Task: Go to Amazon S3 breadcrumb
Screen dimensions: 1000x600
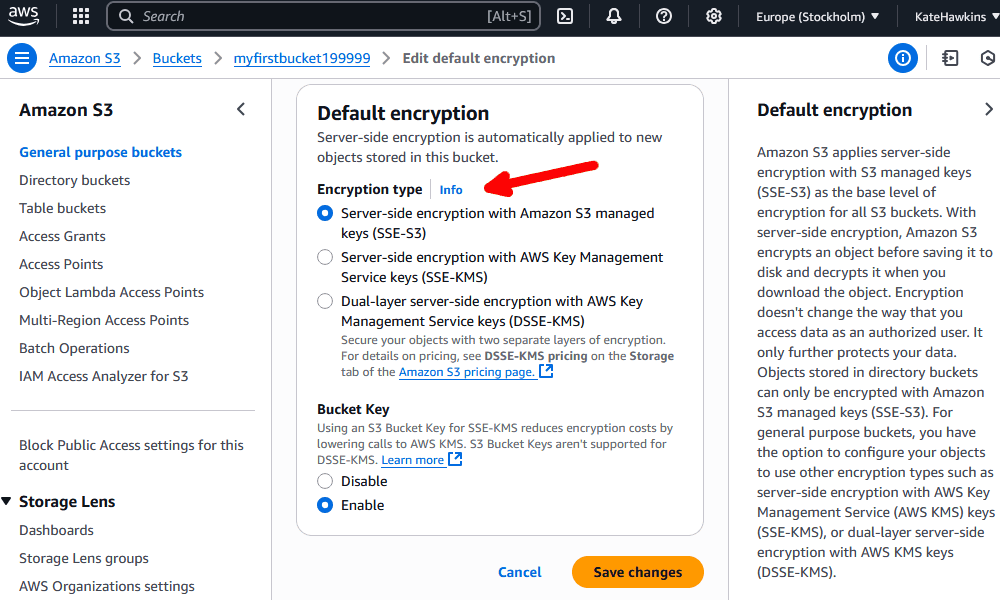Action: tap(85, 58)
